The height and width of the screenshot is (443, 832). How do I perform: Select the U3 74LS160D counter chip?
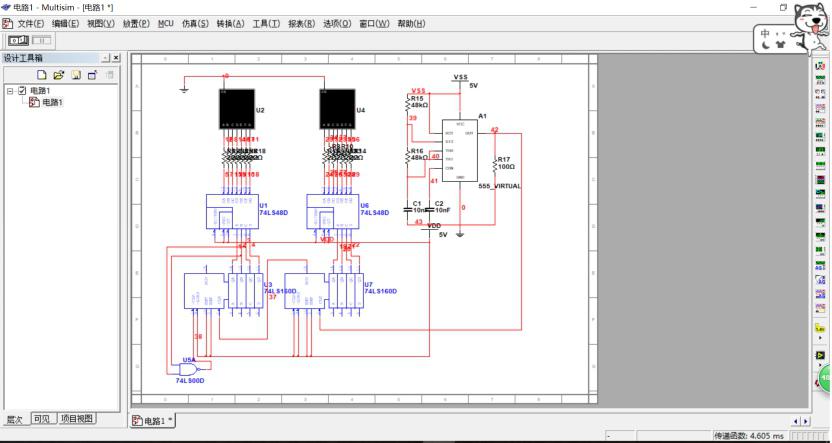coord(223,291)
